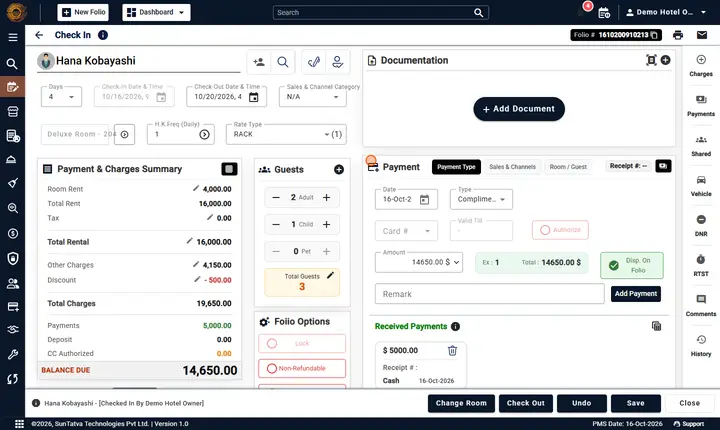Open Charges from the right panel
This screenshot has width=720, height=430.
(701, 66)
